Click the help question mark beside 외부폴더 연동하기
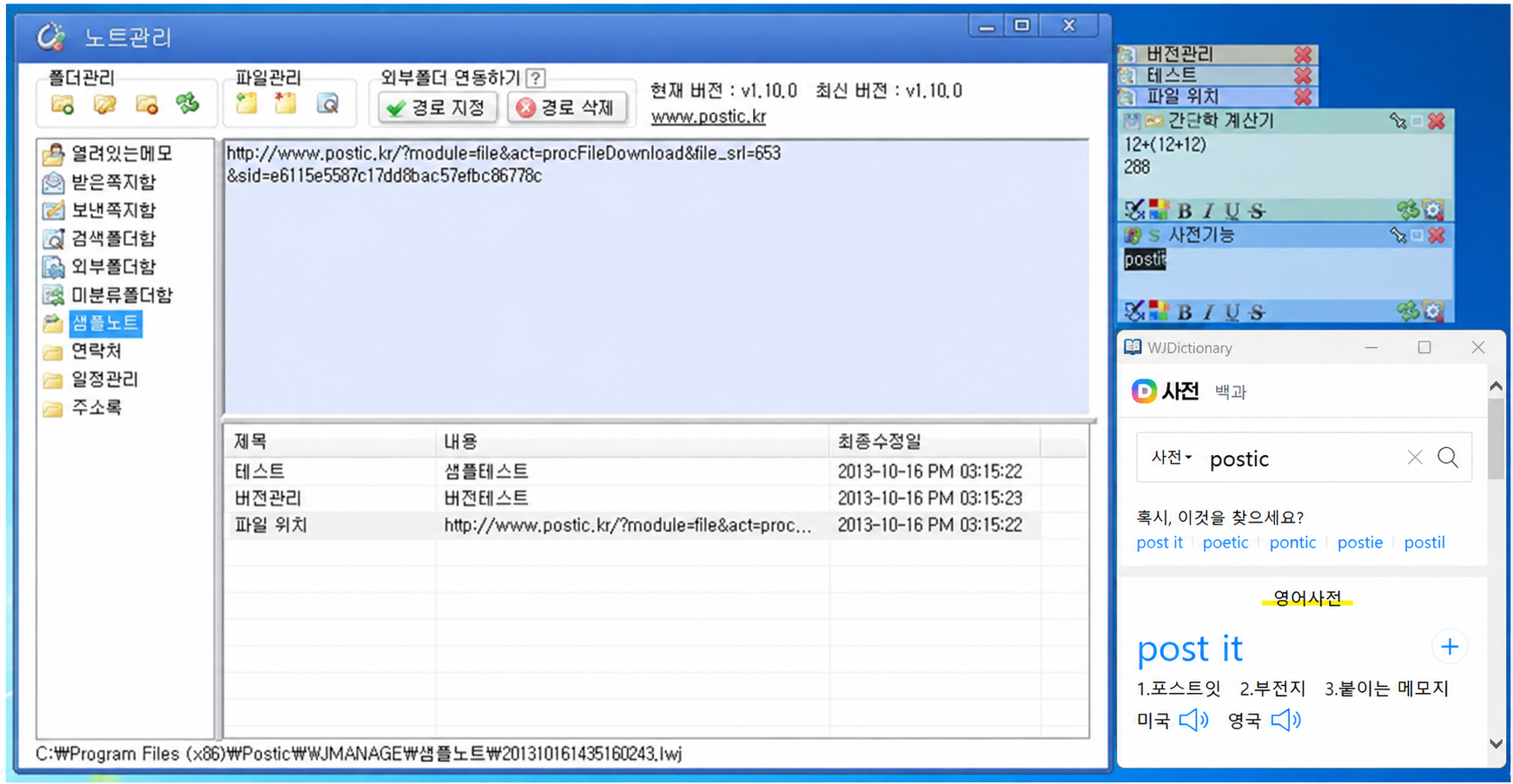This screenshot has height=784, width=1513. (536, 77)
